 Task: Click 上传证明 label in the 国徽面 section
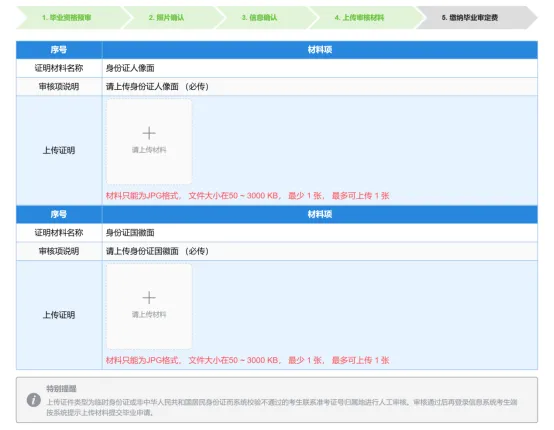coord(59,315)
